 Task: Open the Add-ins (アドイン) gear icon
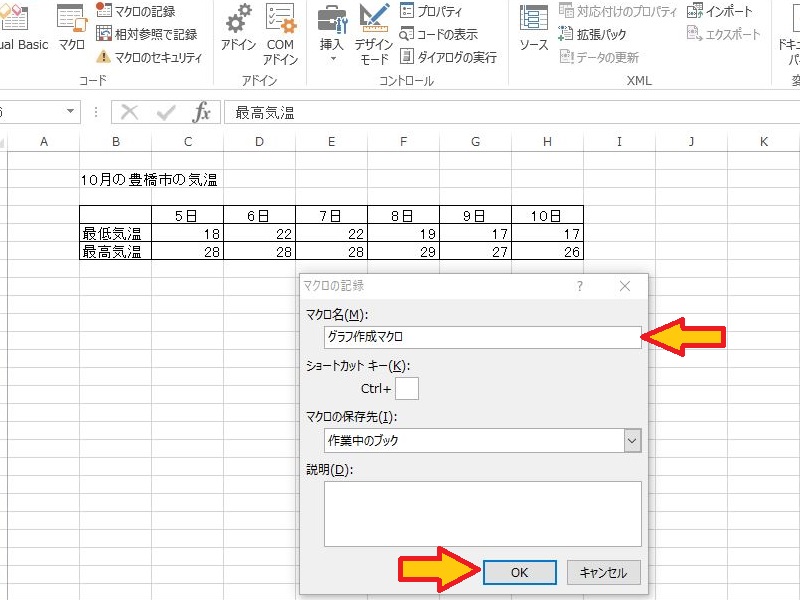(x=238, y=28)
